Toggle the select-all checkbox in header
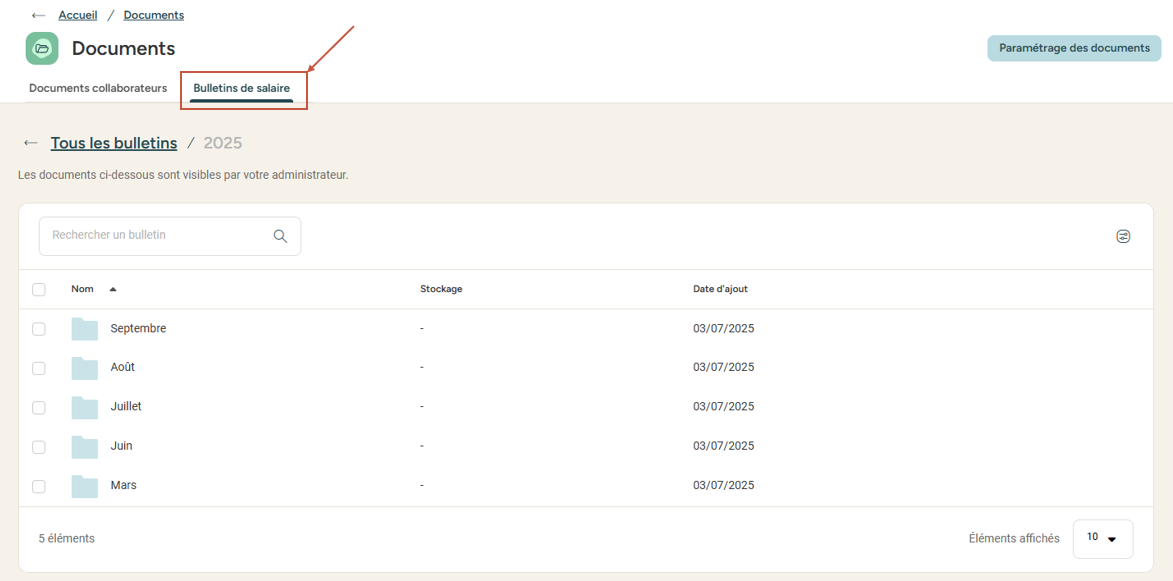 tap(39, 290)
